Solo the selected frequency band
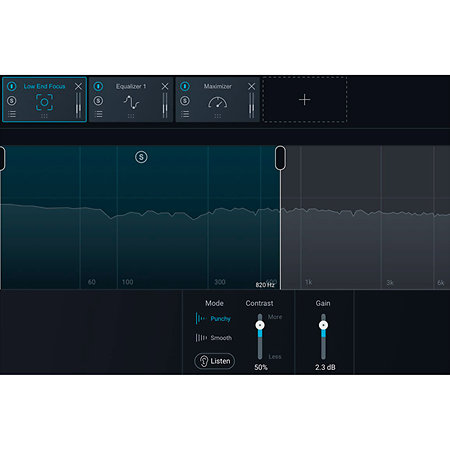450x450 pixels. [141, 157]
